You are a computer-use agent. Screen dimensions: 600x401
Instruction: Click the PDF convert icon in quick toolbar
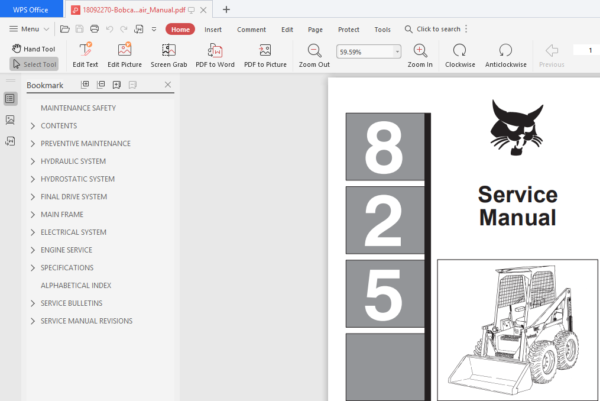[139, 29]
